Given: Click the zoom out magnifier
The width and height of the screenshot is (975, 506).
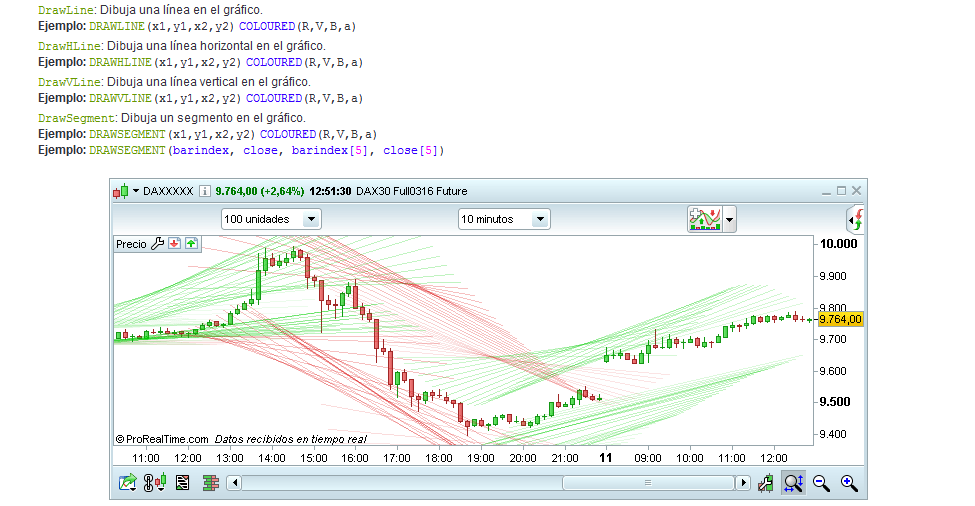Looking at the screenshot, I should (x=821, y=483).
